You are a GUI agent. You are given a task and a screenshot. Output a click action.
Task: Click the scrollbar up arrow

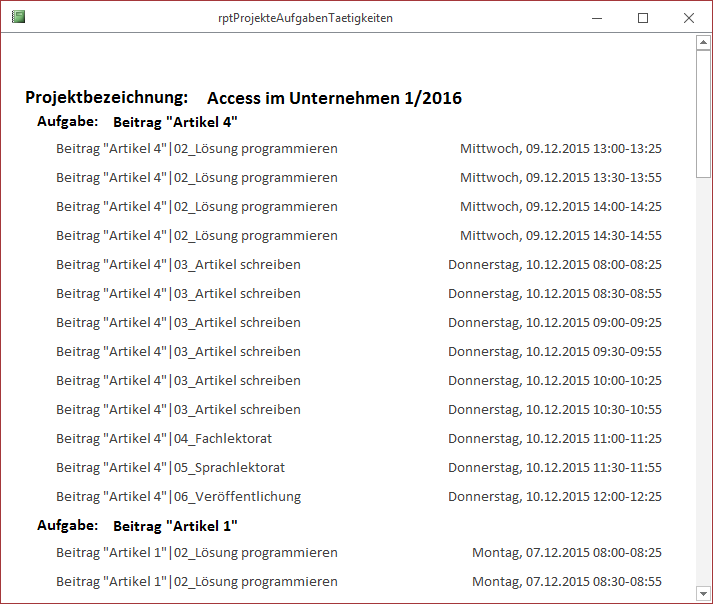[703, 43]
